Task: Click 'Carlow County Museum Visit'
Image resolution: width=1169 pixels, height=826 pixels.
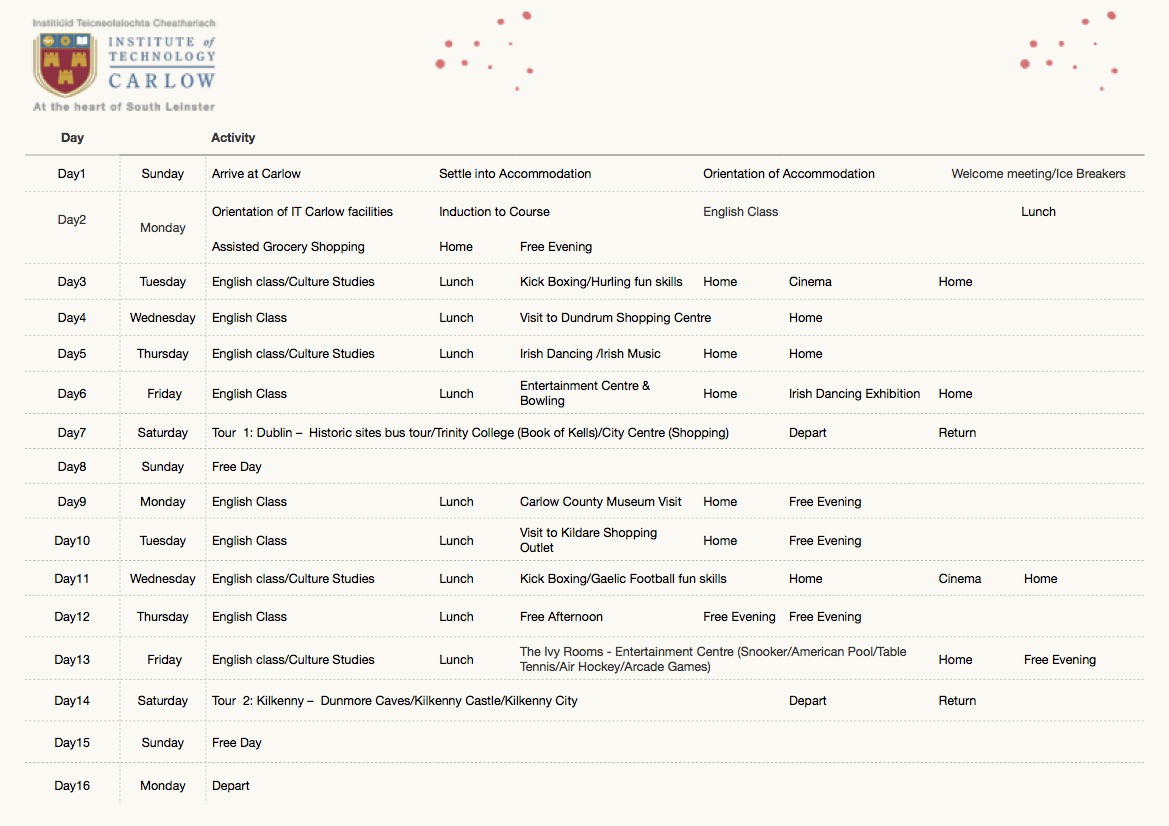Action: click(600, 502)
